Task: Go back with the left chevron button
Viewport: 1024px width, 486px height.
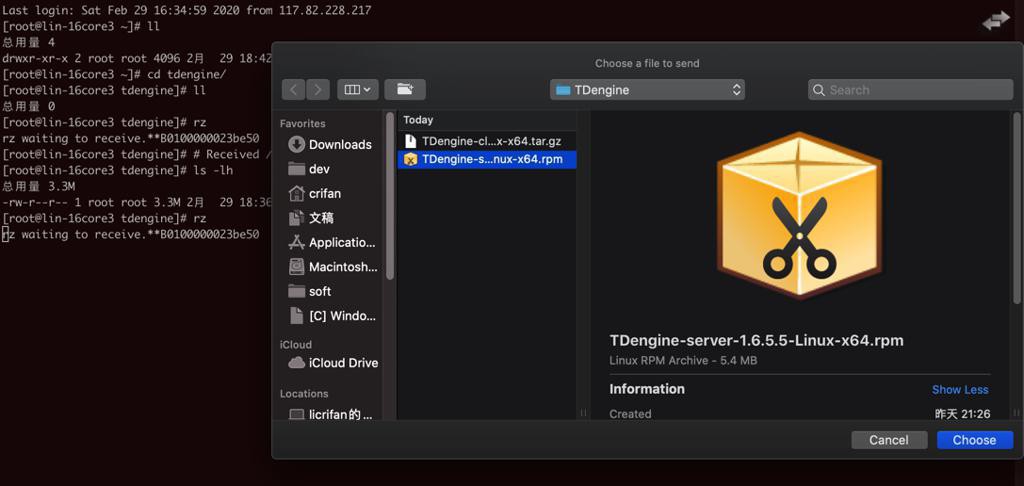Action: 294,89
